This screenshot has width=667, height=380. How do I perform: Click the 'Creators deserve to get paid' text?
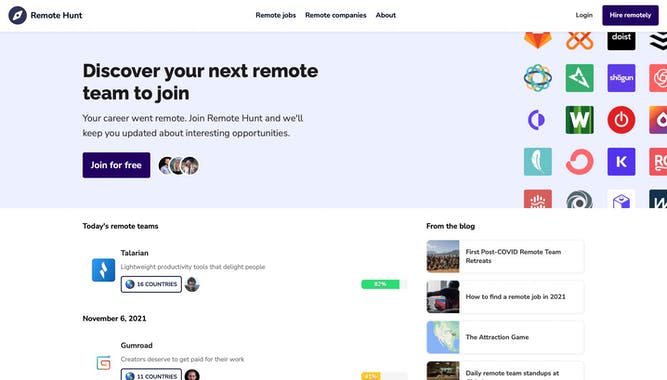tap(182, 359)
